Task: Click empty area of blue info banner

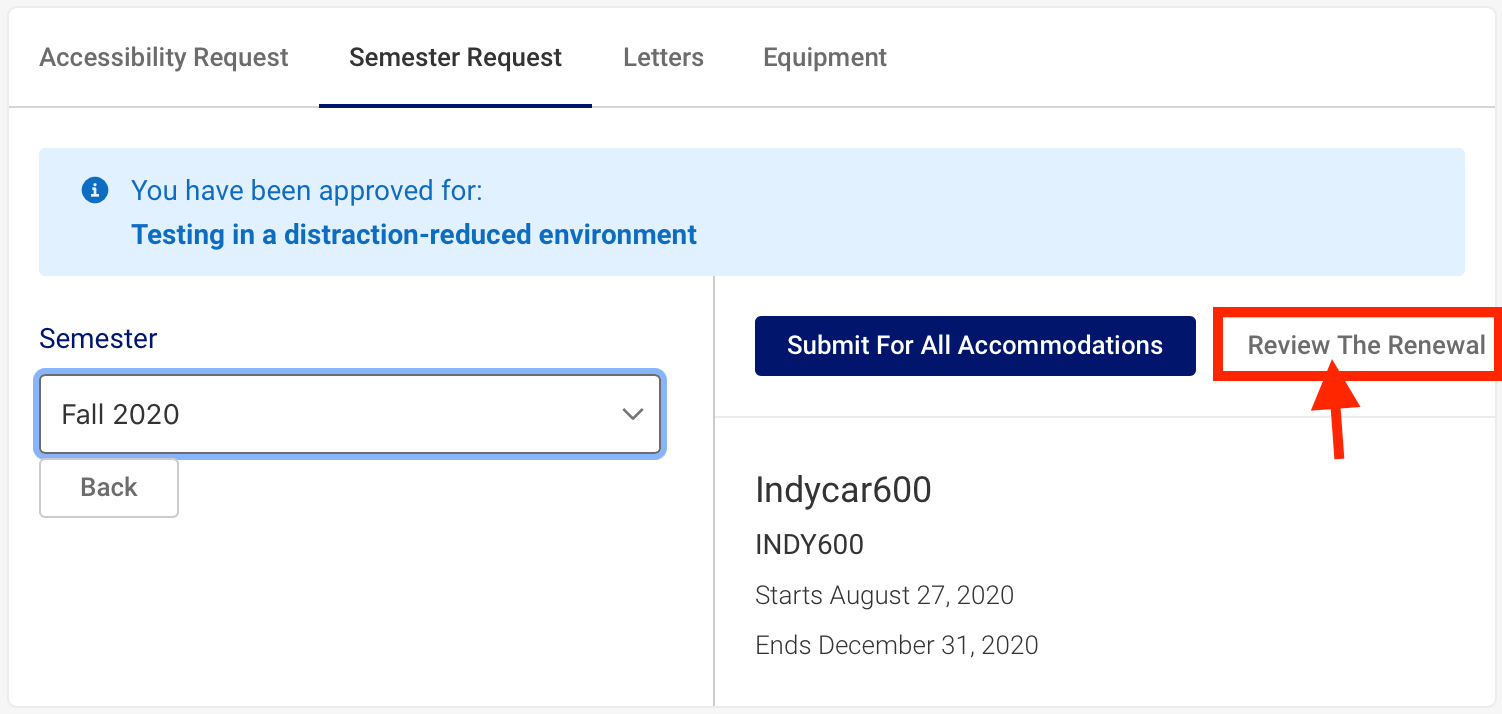Action: point(1080,212)
